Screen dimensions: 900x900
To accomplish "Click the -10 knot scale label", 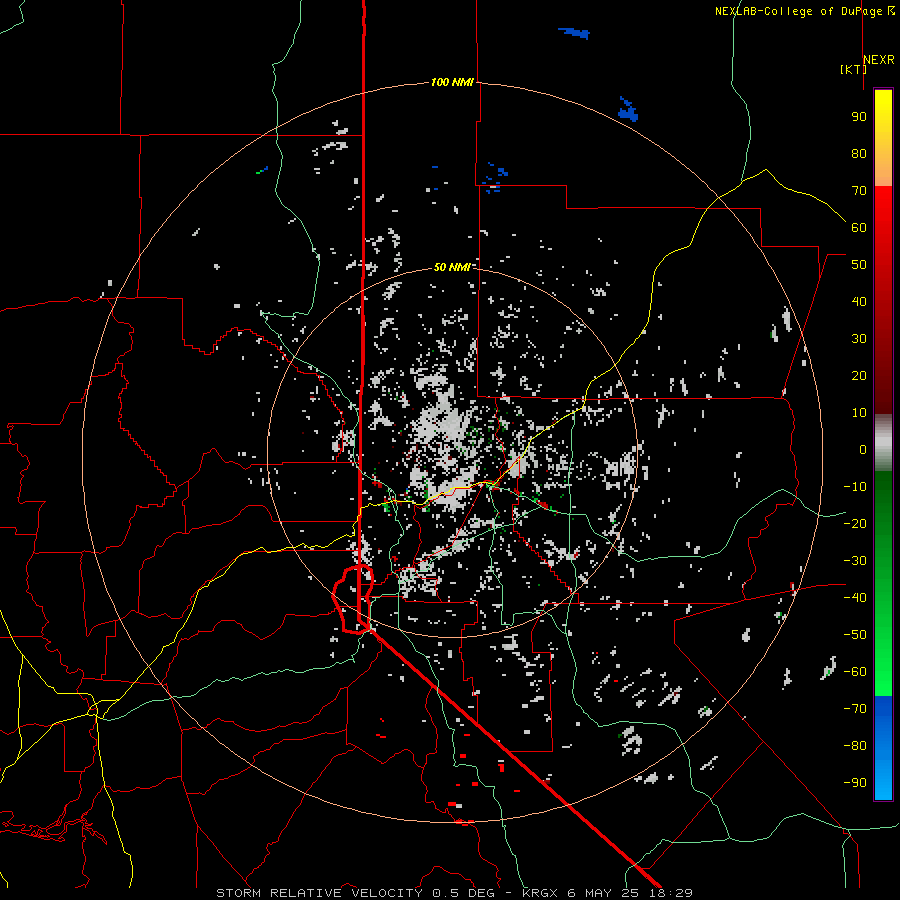I will tap(855, 487).
